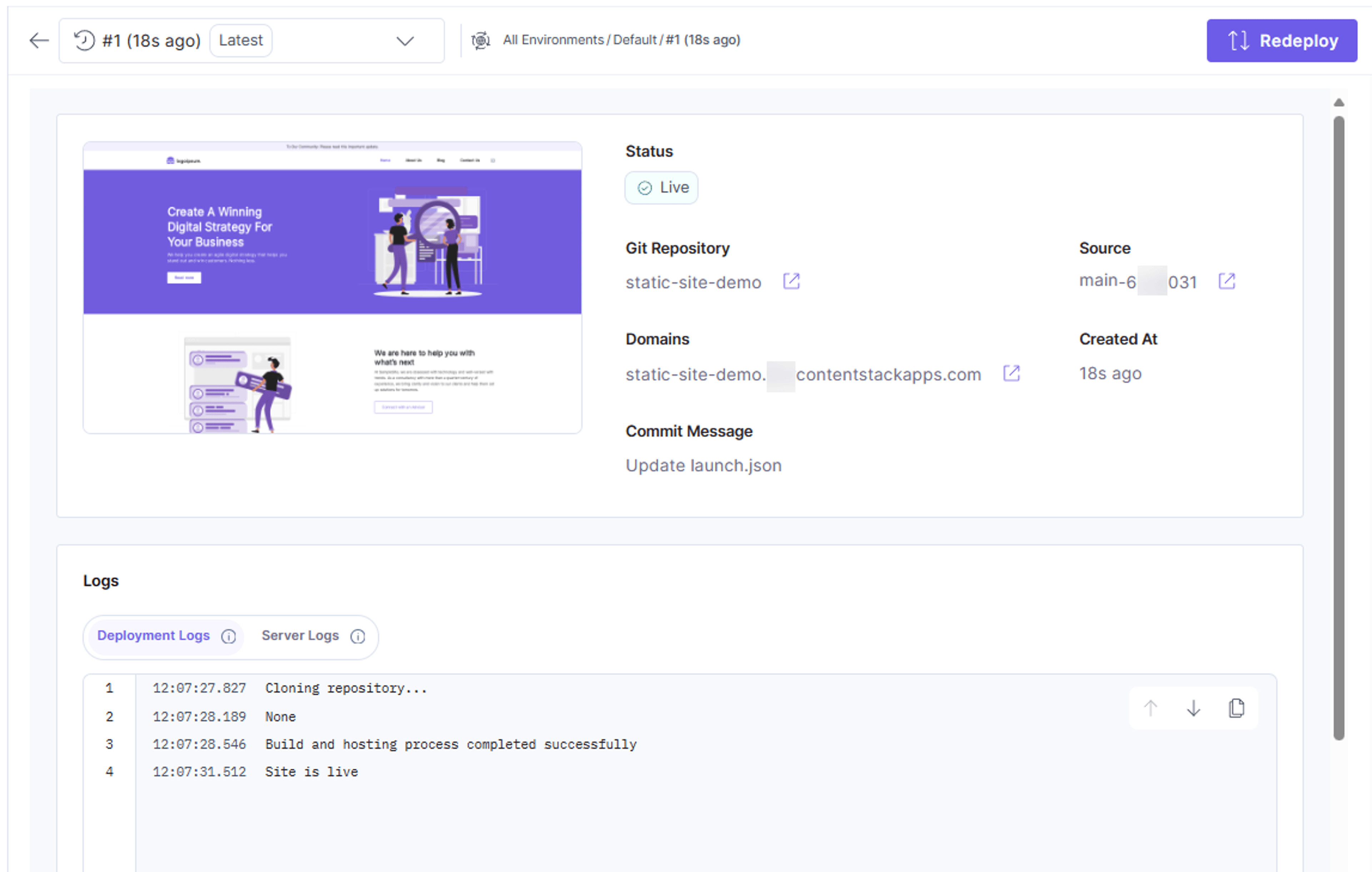Click the None log line
Image resolution: width=1372 pixels, height=872 pixels.
point(280,717)
